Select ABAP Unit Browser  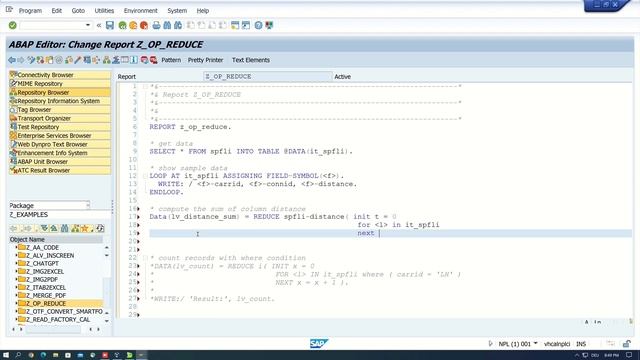coord(60,162)
